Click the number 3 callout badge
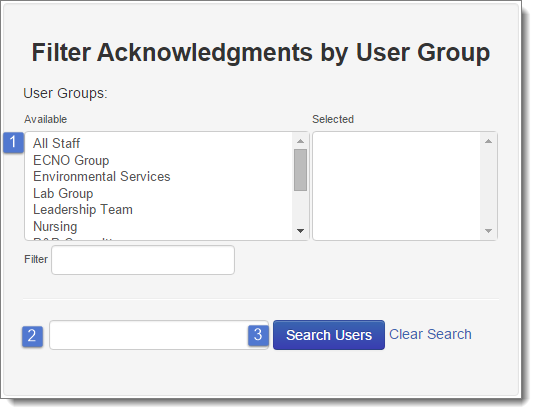Viewport: 537px width, 414px height. coord(258,335)
